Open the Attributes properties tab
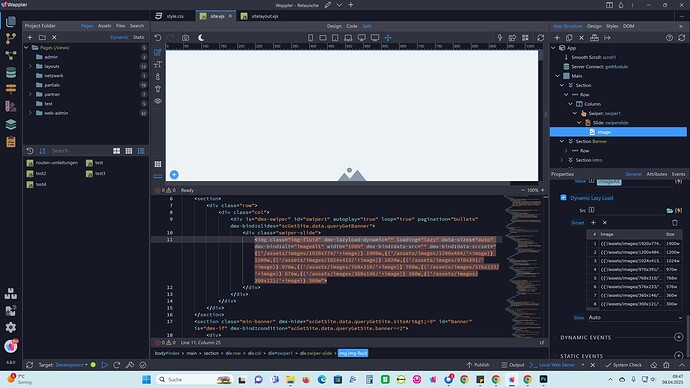Viewport: 690px width, 388px height. point(657,174)
